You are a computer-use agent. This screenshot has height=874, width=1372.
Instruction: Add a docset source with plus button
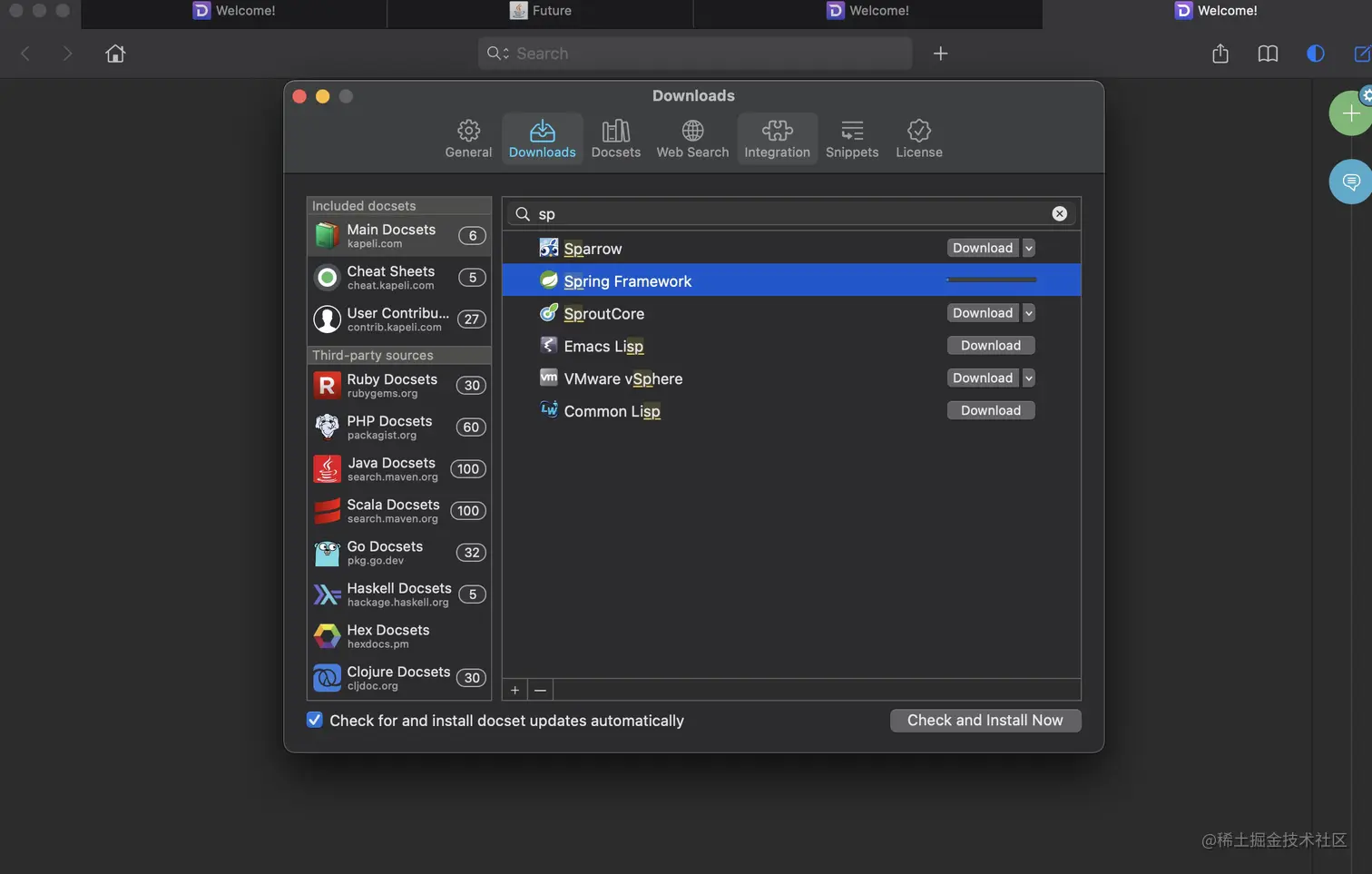point(514,690)
